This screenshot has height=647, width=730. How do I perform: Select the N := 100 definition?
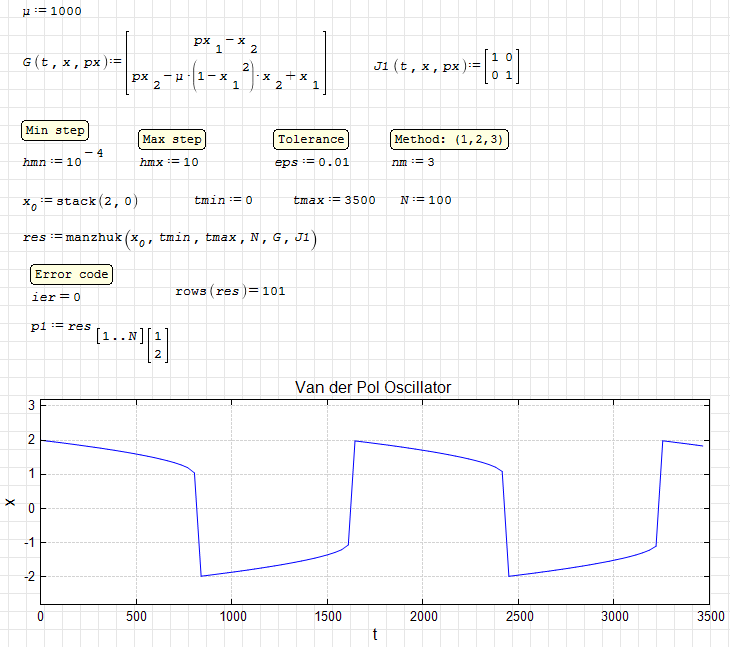click(426, 200)
